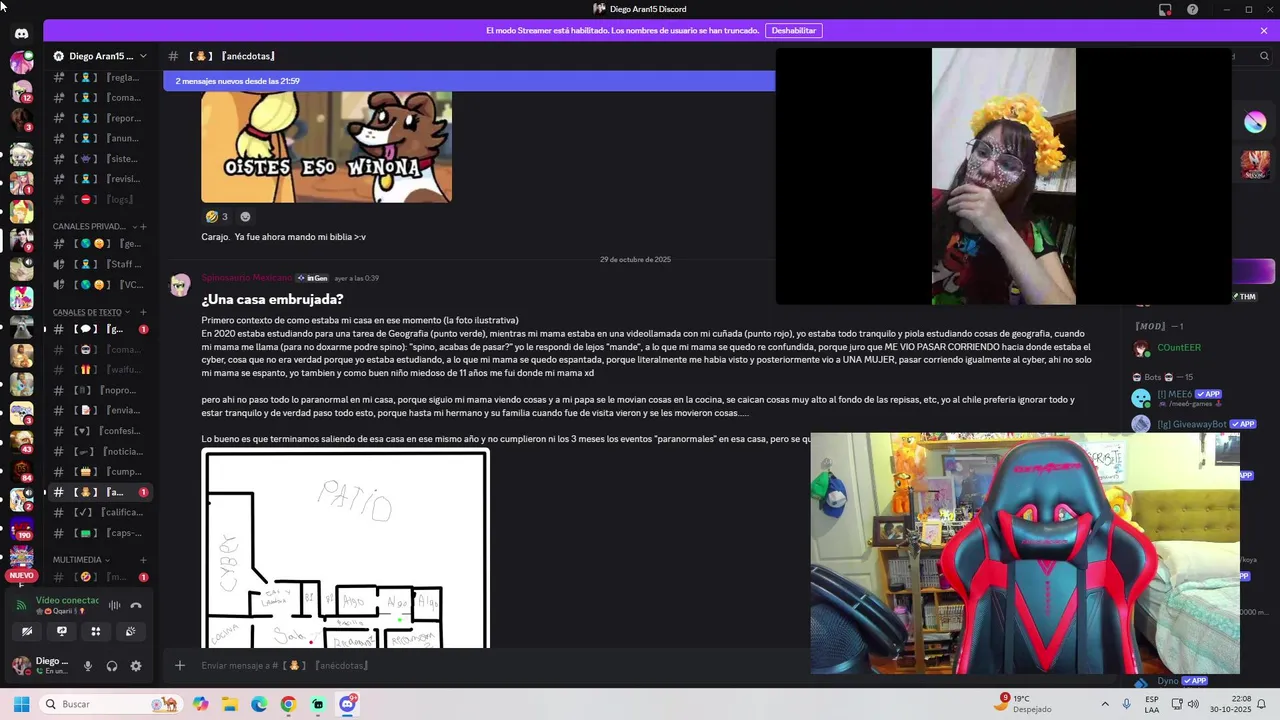Open the server with badge 190
Screen dimensions: 1280x720
pos(21,528)
